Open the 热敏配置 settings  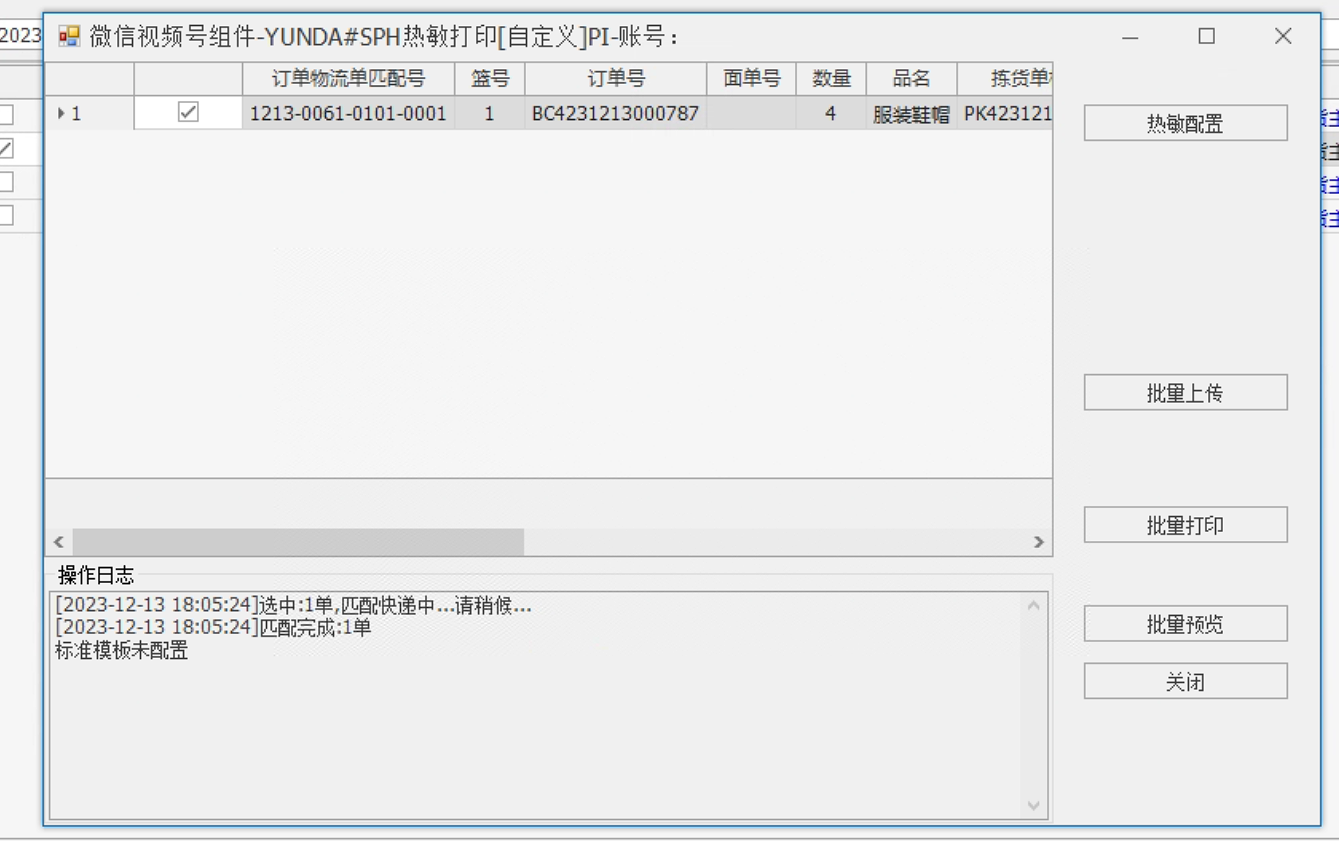tap(1185, 123)
